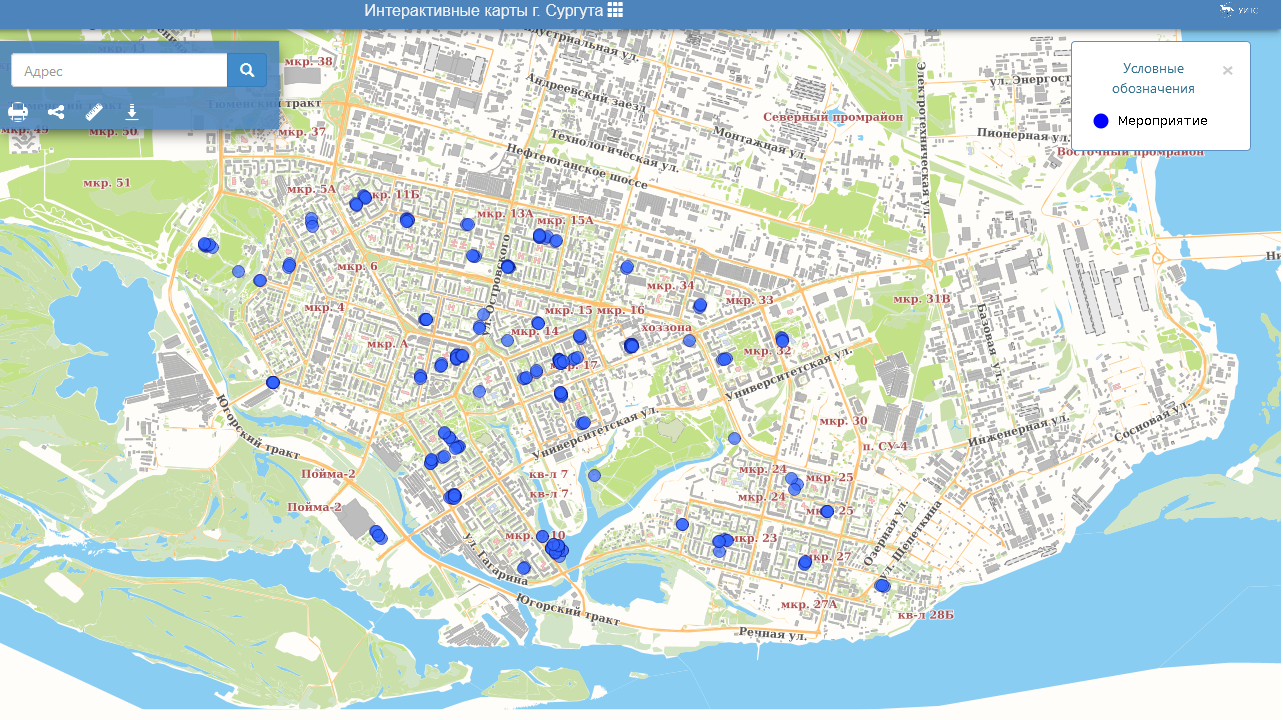Click the Интерактивные карты г. Сургута title
Viewport: 1283px width, 720px height.
click(483, 10)
